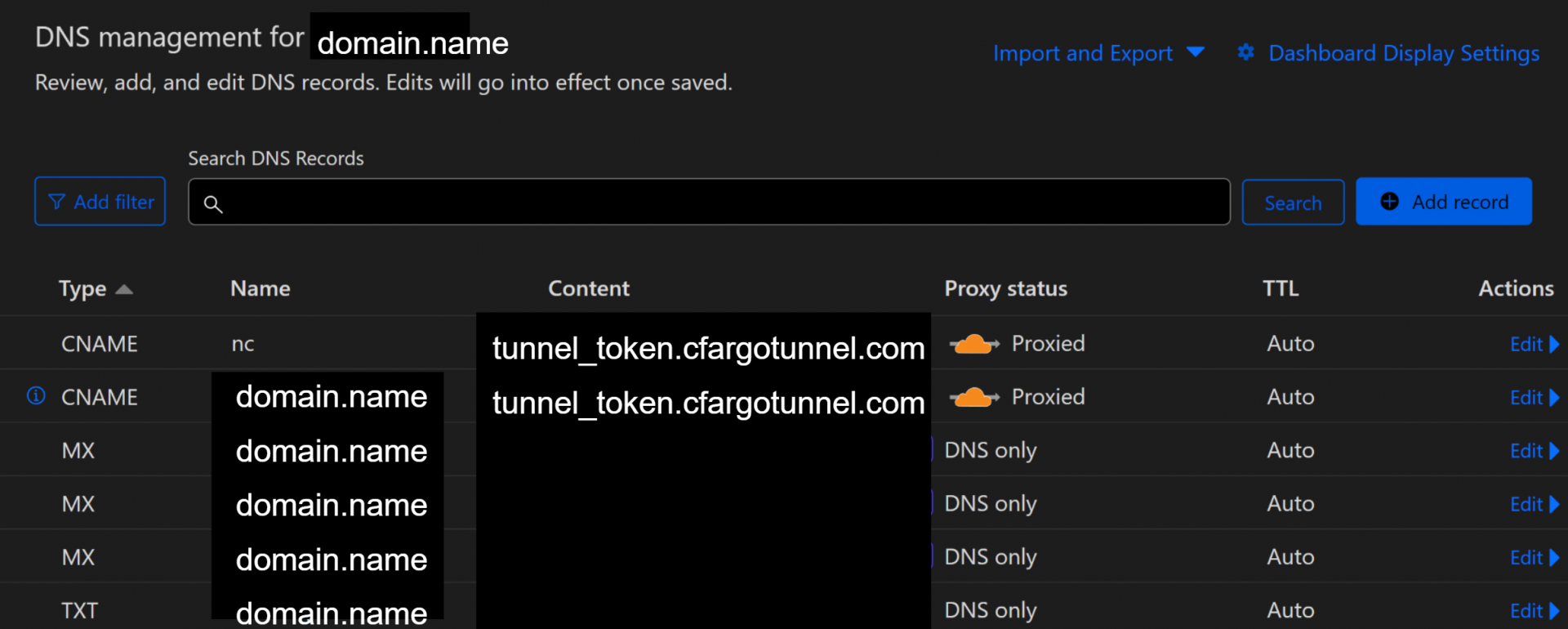Expand Edit for the TXT record

point(1535,611)
